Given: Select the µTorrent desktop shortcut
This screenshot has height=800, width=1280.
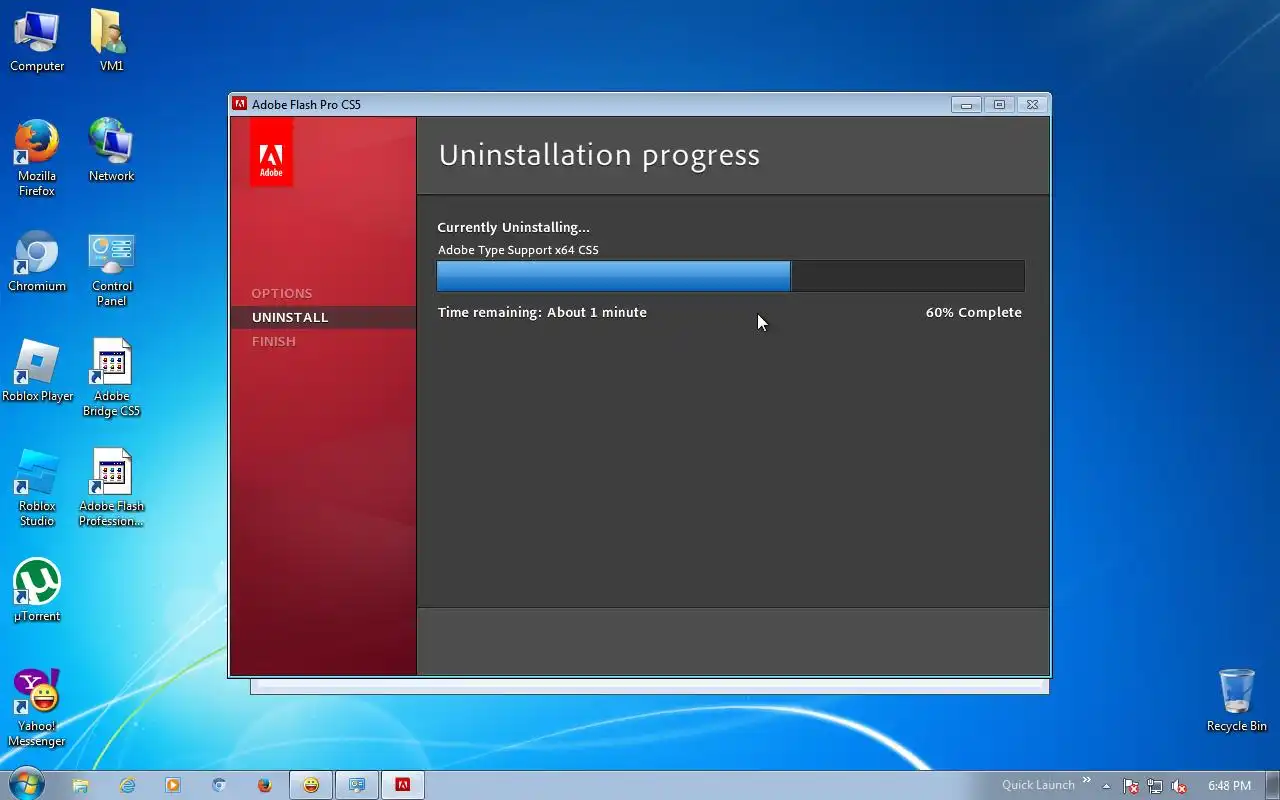Looking at the screenshot, I should (37, 591).
